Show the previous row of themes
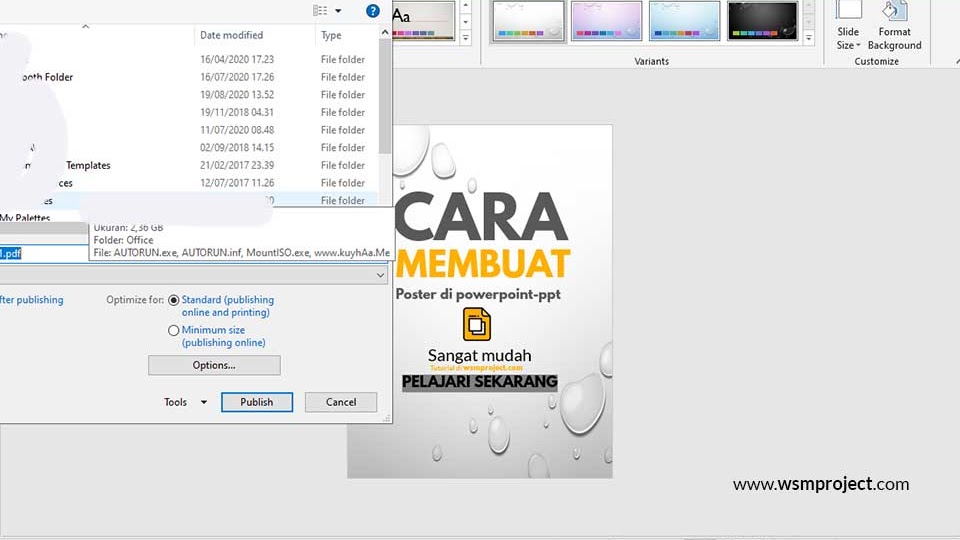This screenshot has height=540, width=960. point(466,6)
